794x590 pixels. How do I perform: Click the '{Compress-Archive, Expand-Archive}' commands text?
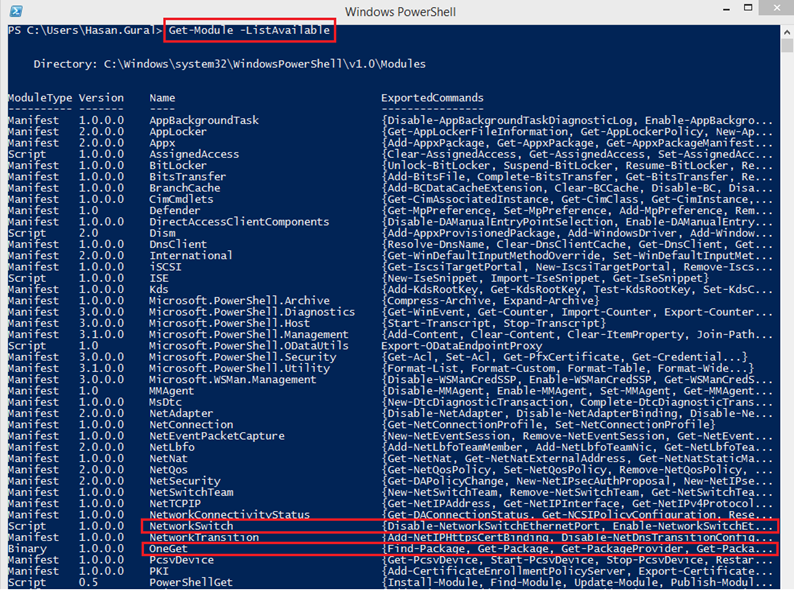pyautogui.click(x=491, y=301)
